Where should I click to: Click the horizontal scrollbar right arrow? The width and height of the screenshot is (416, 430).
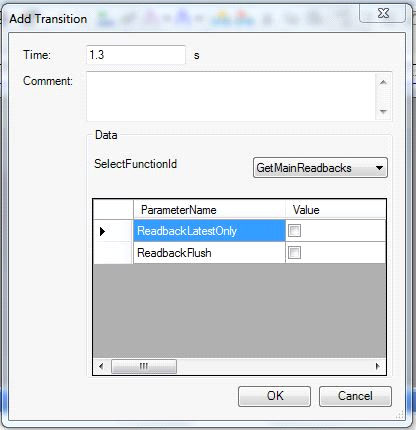pyautogui.click(x=378, y=366)
